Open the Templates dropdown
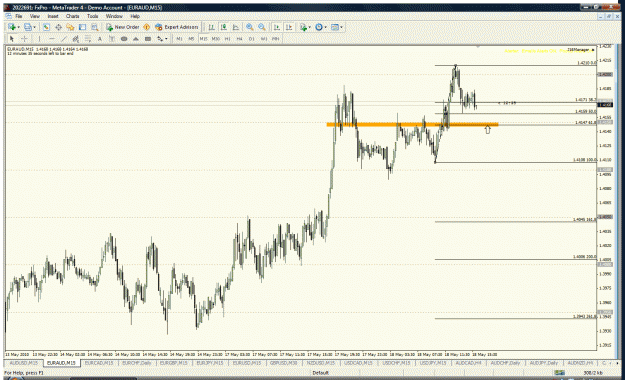The height and width of the screenshot is (380, 625). click(x=337, y=27)
